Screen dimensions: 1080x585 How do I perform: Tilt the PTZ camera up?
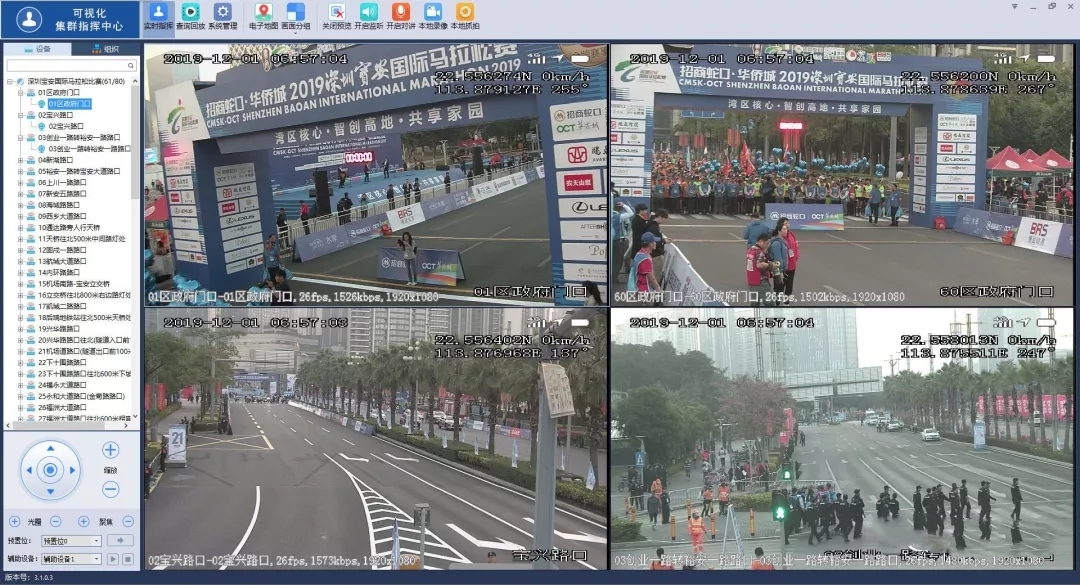tap(50, 449)
